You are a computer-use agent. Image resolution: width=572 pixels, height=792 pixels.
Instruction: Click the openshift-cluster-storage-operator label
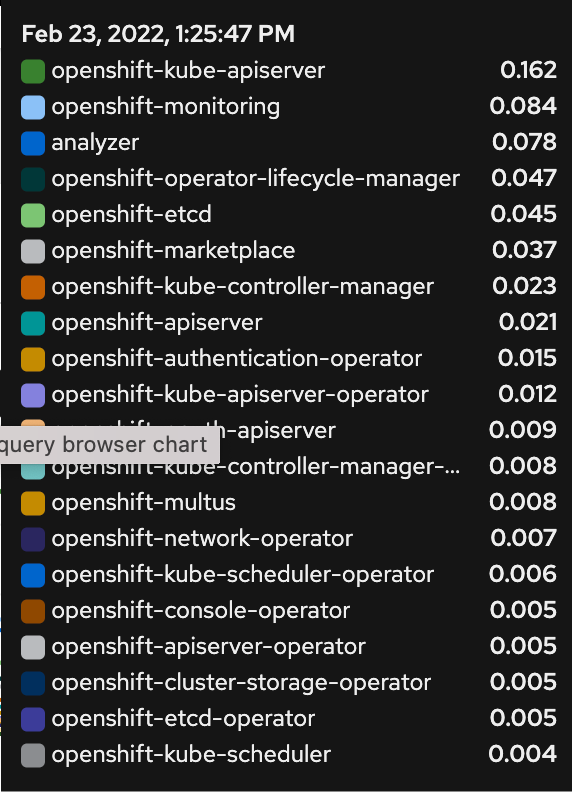241,683
